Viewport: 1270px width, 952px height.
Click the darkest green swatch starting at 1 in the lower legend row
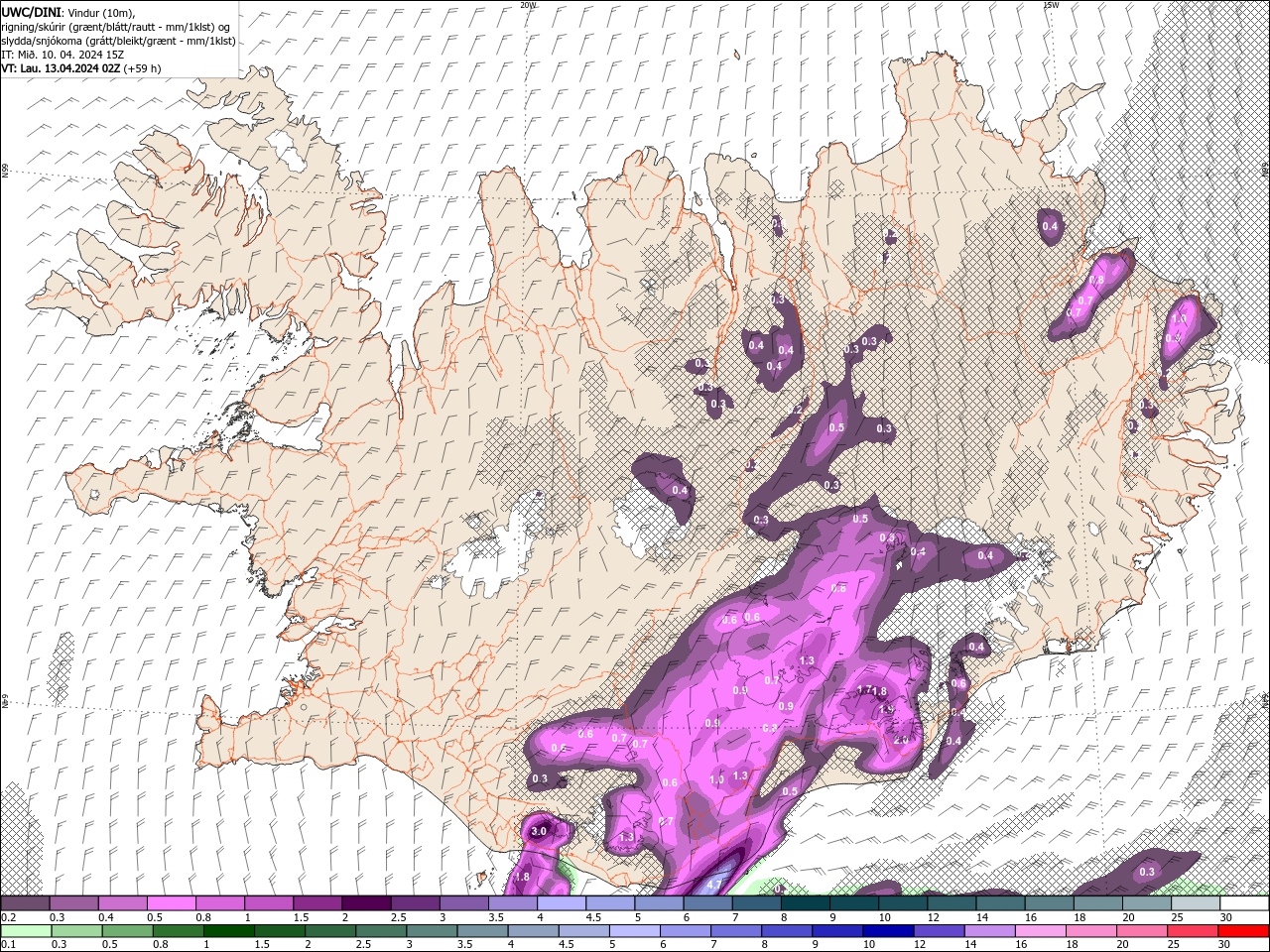tap(229, 930)
